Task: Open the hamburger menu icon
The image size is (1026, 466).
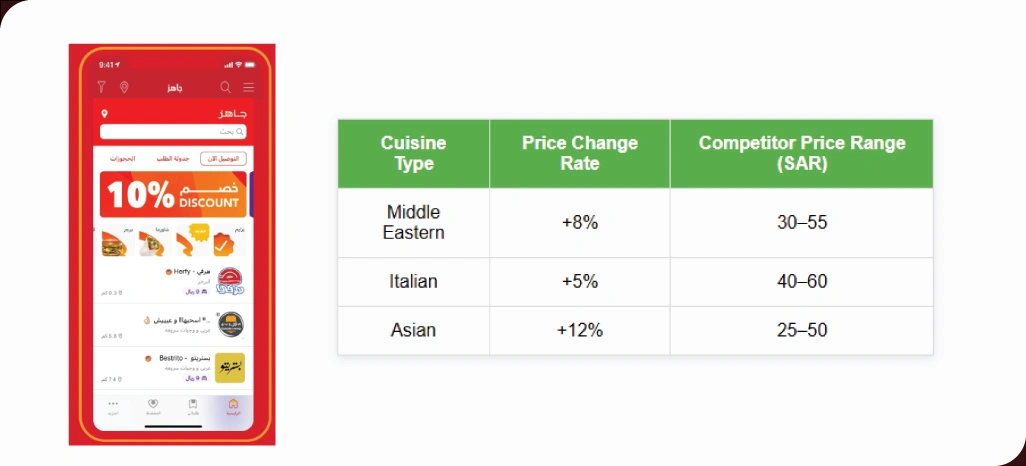Action: click(248, 88)
